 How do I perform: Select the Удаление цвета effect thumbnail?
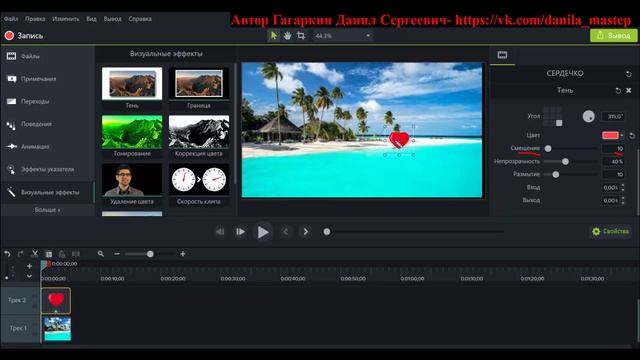[132, 180]
